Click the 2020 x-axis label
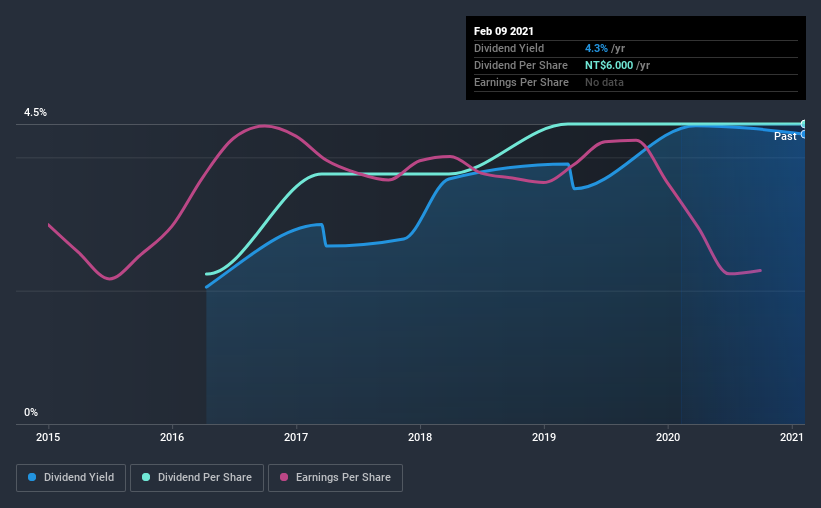The width and height of the screenshot is (821, 508). pyautogui.click(x=668, y=437)
